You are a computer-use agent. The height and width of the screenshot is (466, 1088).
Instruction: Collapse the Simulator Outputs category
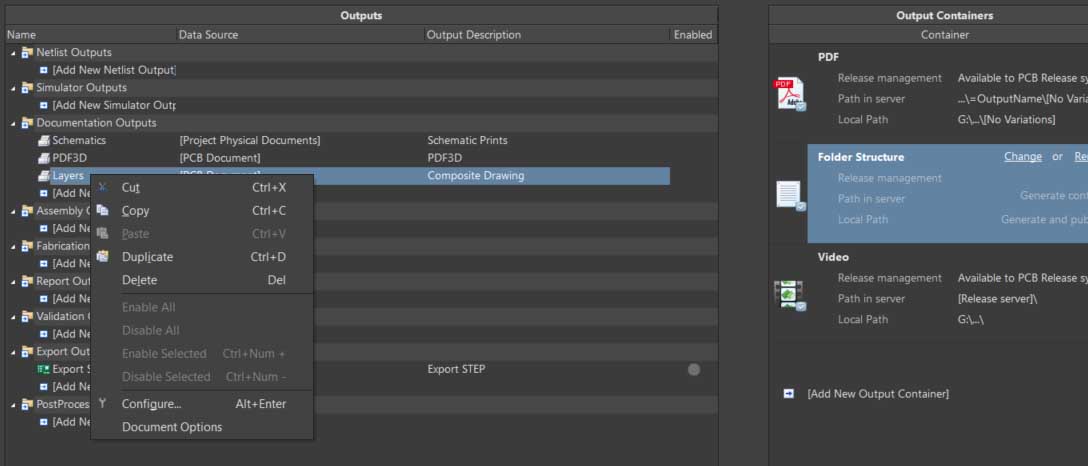pos(13,88)
